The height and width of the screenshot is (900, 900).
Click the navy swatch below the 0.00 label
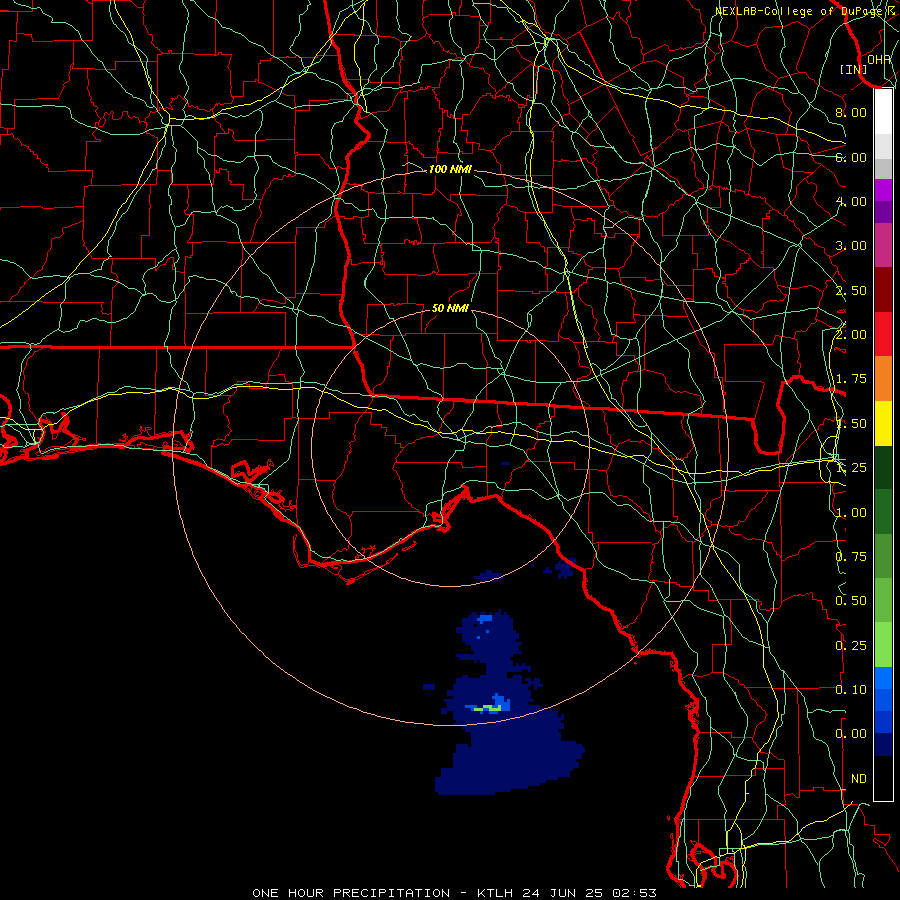click(x=883, y=744)
